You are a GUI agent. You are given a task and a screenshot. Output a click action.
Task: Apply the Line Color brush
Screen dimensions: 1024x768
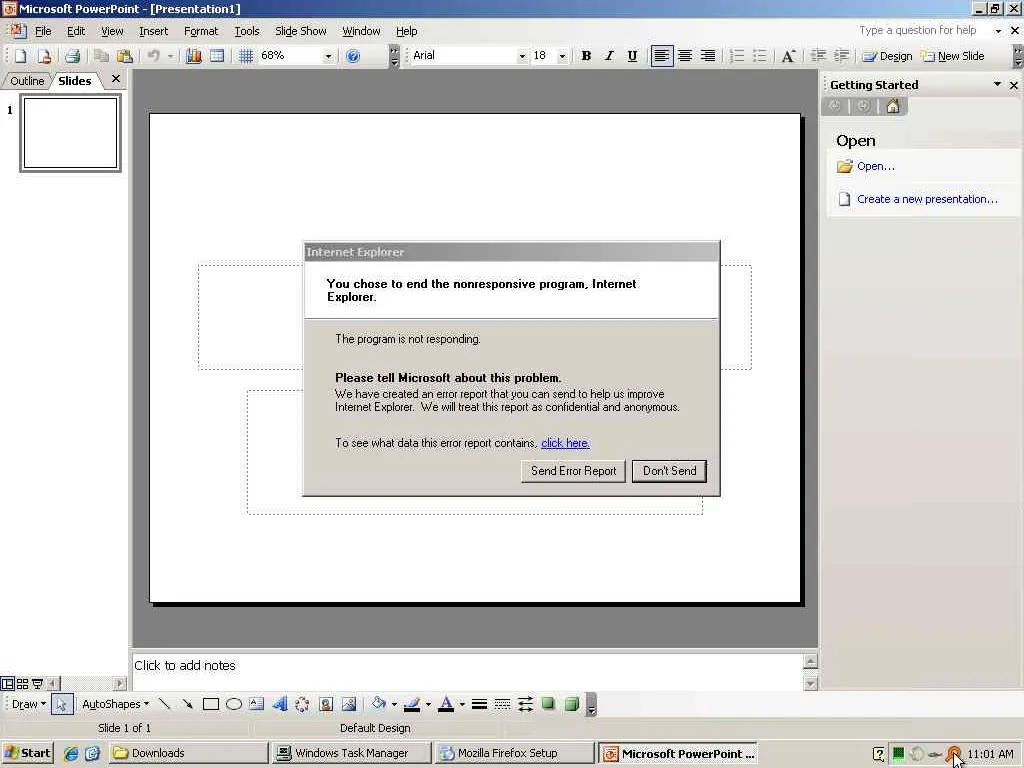coord(412,704)
